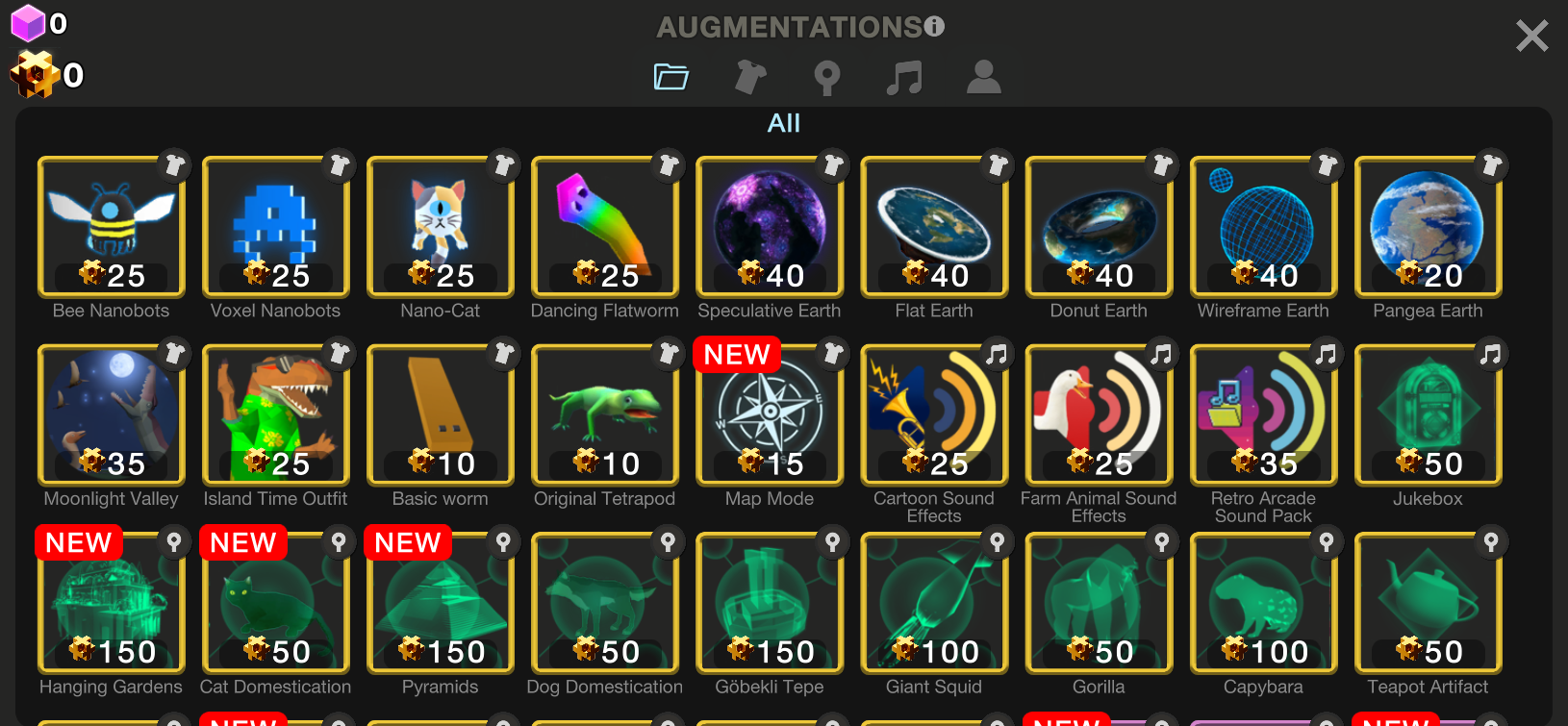
Task: Open the music note sounds category
Action: (x=904, y=77)
